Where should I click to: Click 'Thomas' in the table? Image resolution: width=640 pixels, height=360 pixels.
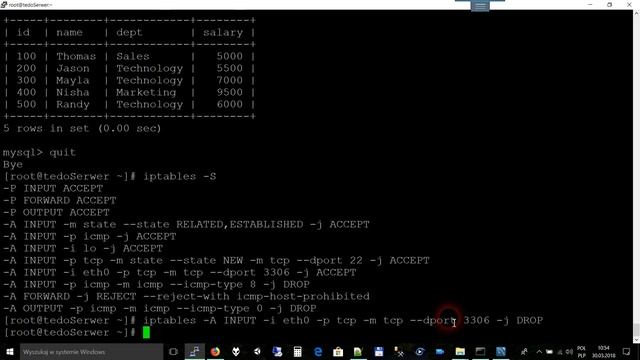tap(76, 56)
